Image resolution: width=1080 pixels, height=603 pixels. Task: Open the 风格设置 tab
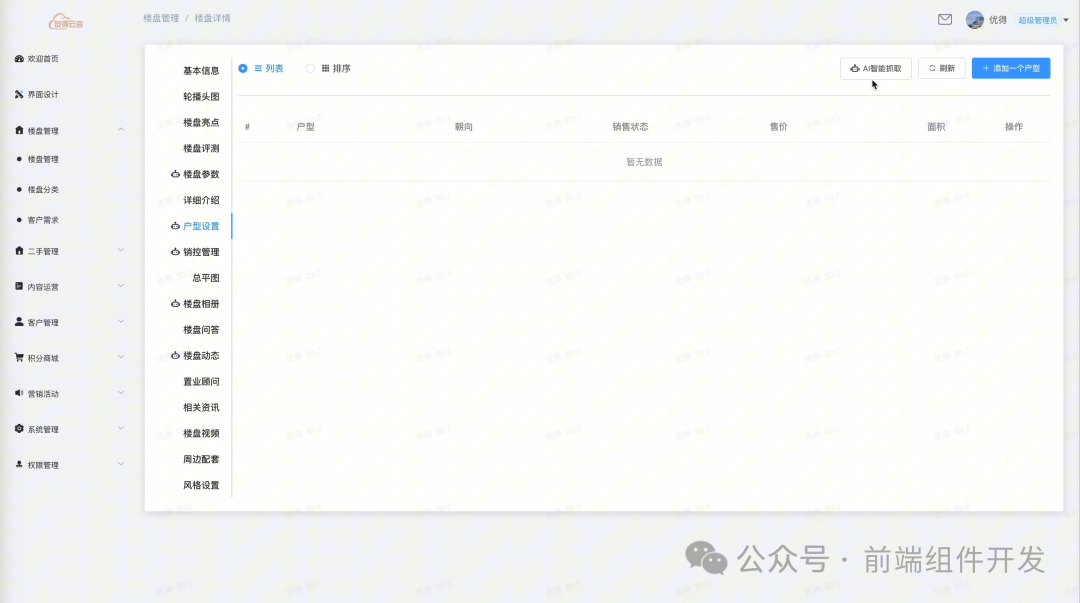(201, 485)
